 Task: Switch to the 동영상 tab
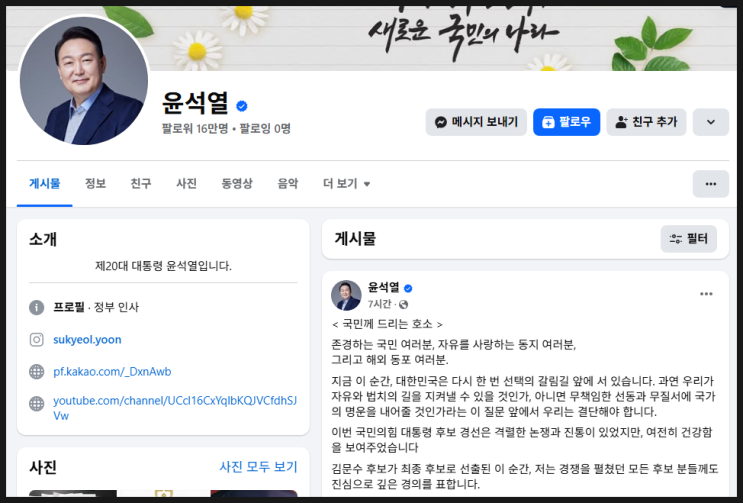pos(237,184)
